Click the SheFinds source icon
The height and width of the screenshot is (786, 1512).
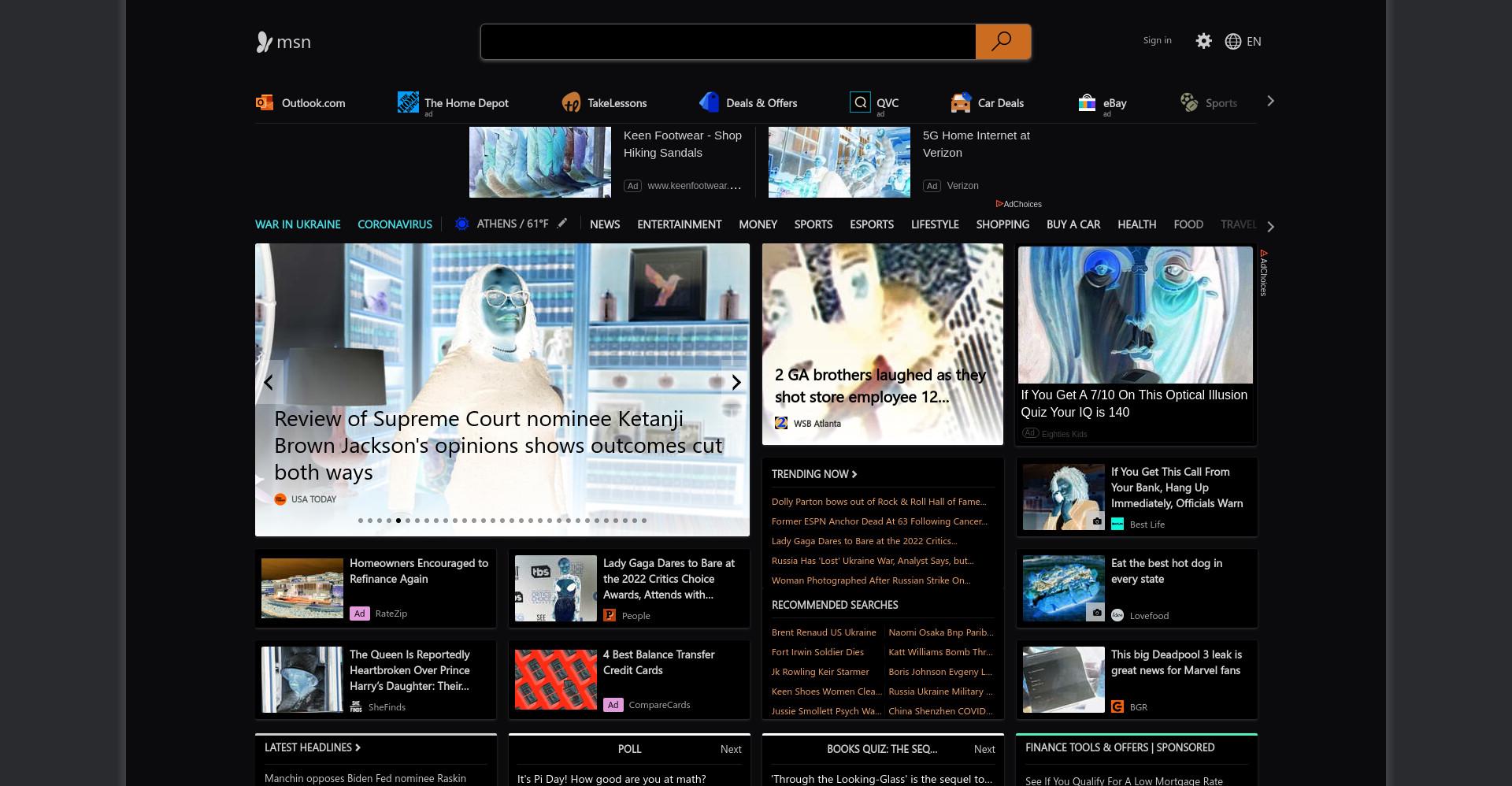click(x=356, y=706)
